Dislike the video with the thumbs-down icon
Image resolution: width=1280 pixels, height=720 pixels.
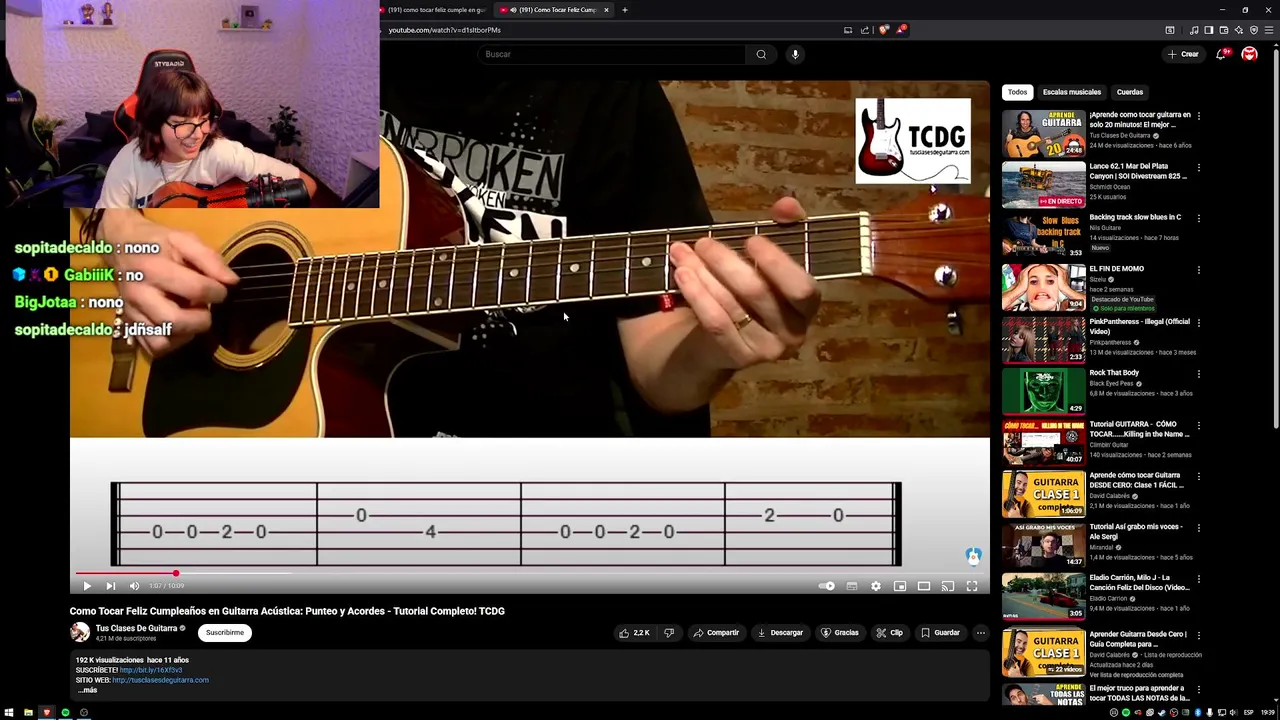click(x=669, y=632)
